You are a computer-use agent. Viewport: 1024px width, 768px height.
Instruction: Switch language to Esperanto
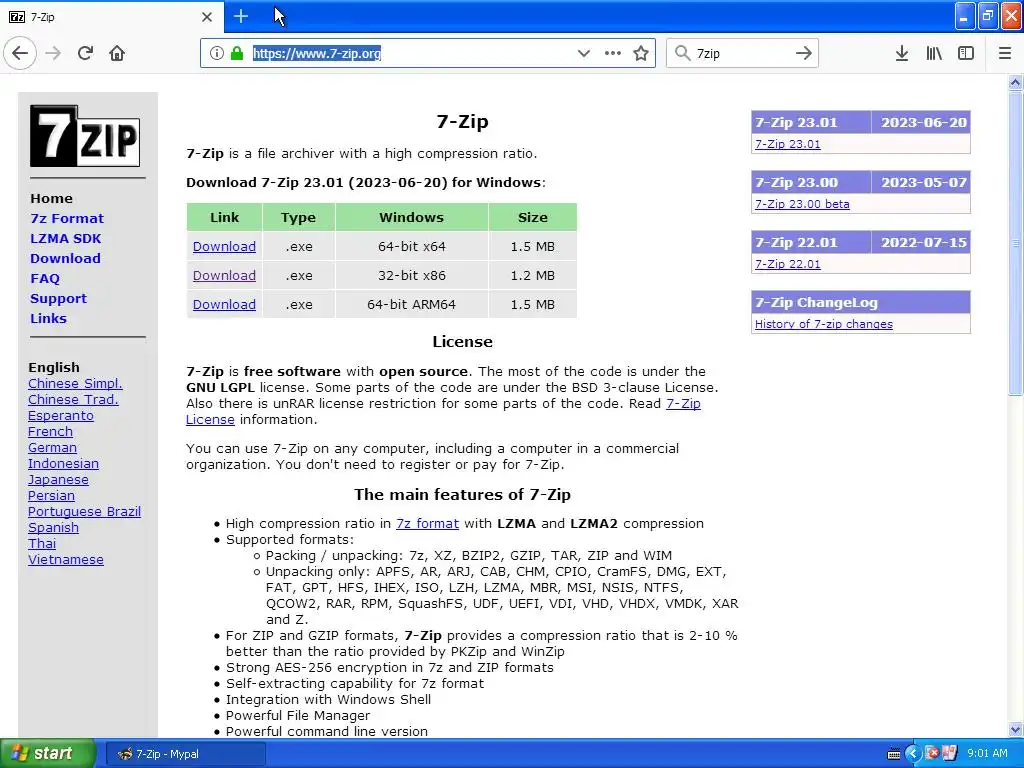pos(61,416)
